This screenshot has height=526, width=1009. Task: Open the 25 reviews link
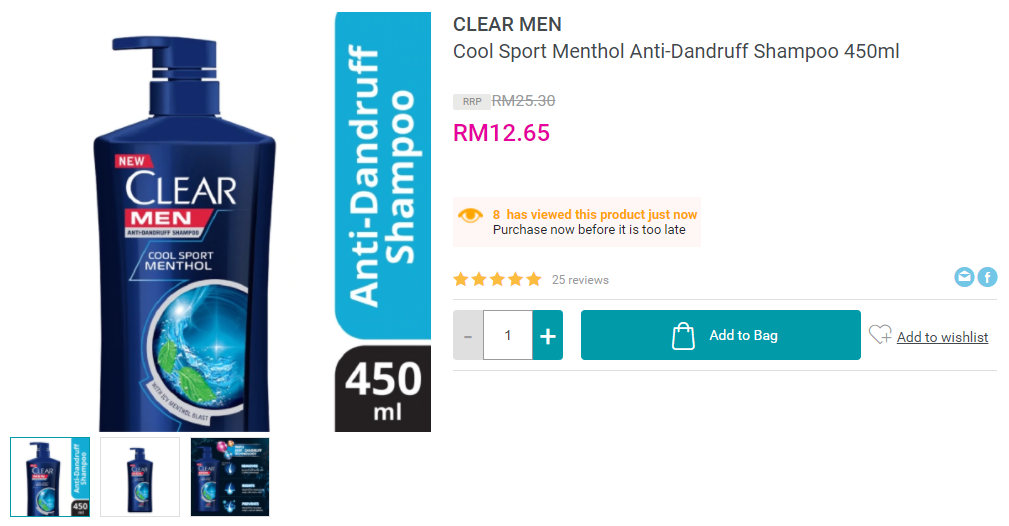pos(580,280)
